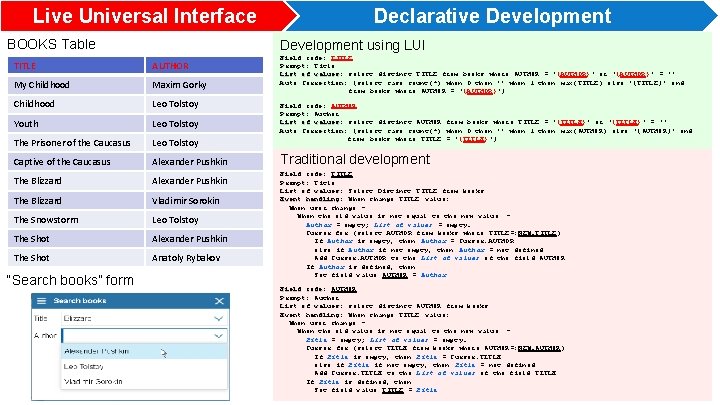Click the Youth title cell
This screenshot has width=720, height=405.
pos(76,124)
